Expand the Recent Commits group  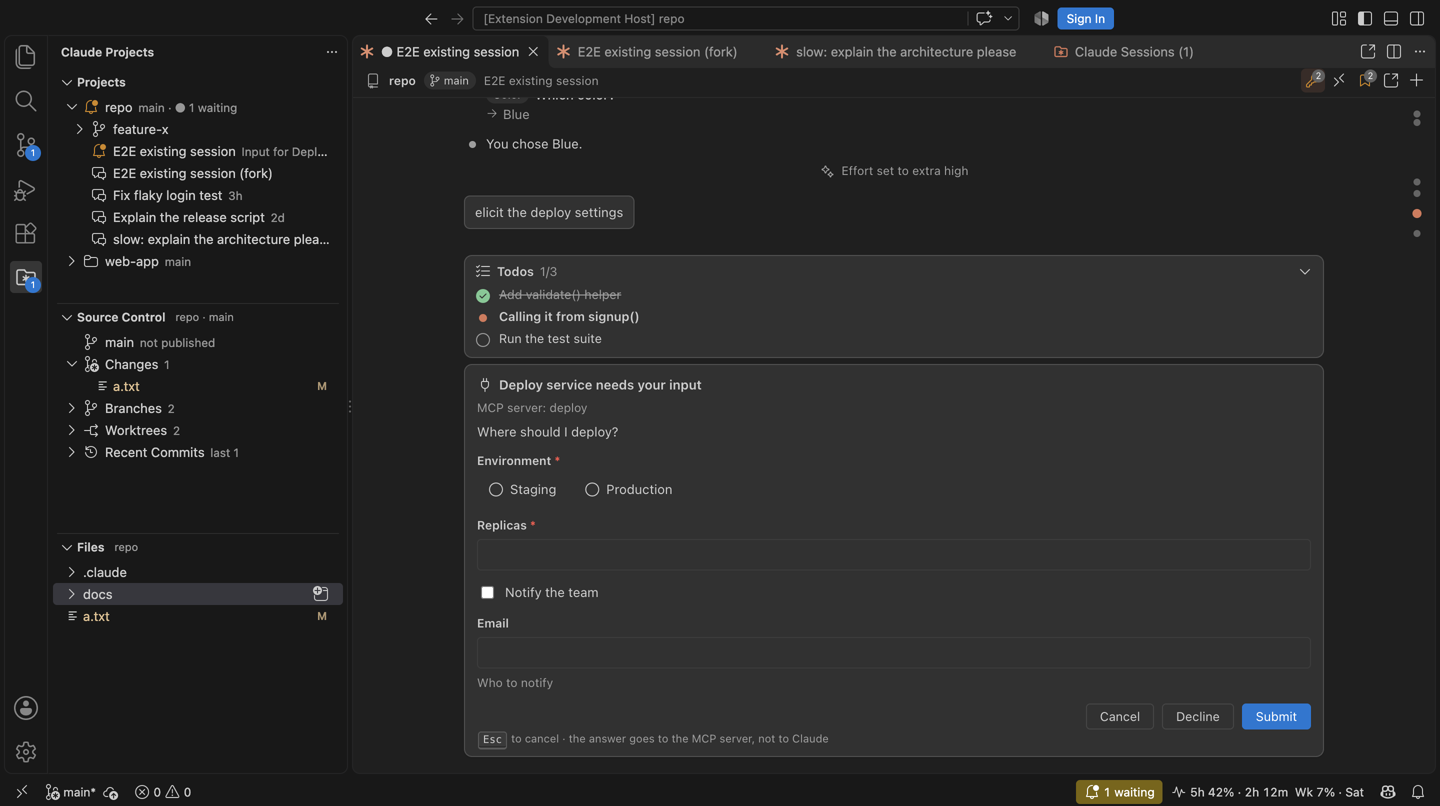[x=72, y=453]
